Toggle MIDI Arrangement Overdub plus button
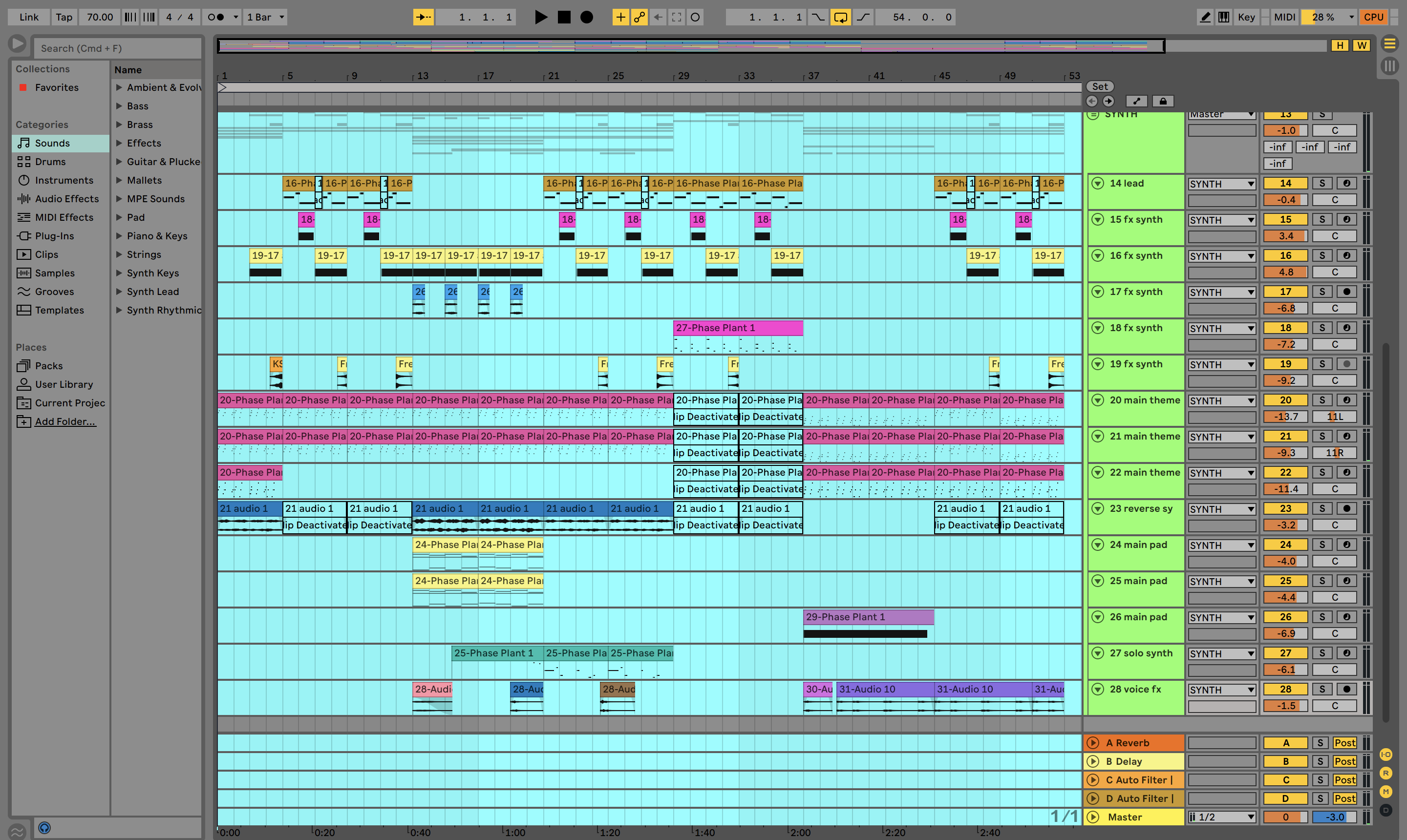 click(x=620, y=17)
